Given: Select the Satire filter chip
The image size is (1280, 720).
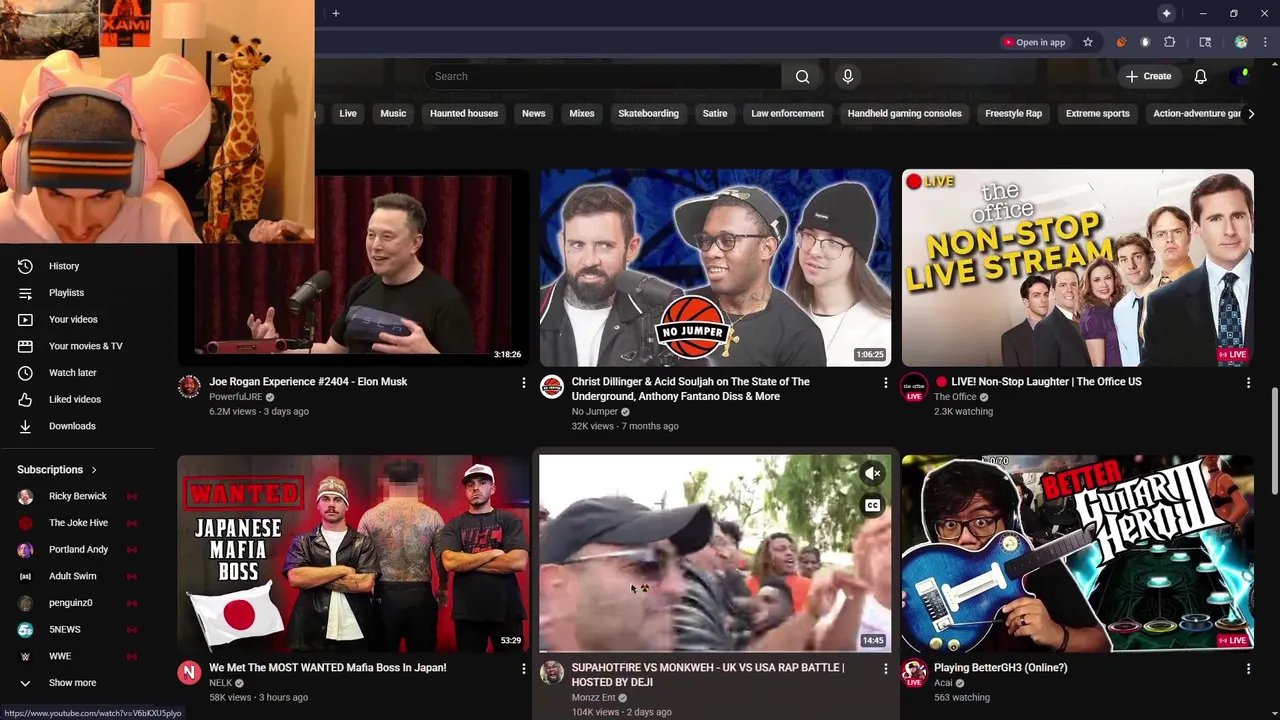Looking at the screenshot, I should click(715, 114).
